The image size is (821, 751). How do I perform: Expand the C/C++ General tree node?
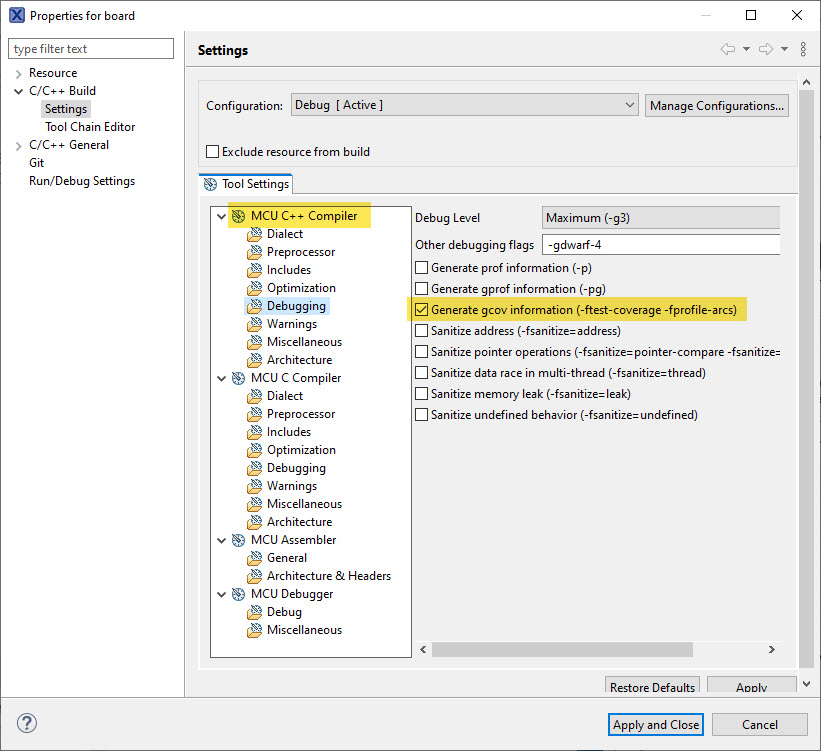pyautogui.click(x=18, y=145)
